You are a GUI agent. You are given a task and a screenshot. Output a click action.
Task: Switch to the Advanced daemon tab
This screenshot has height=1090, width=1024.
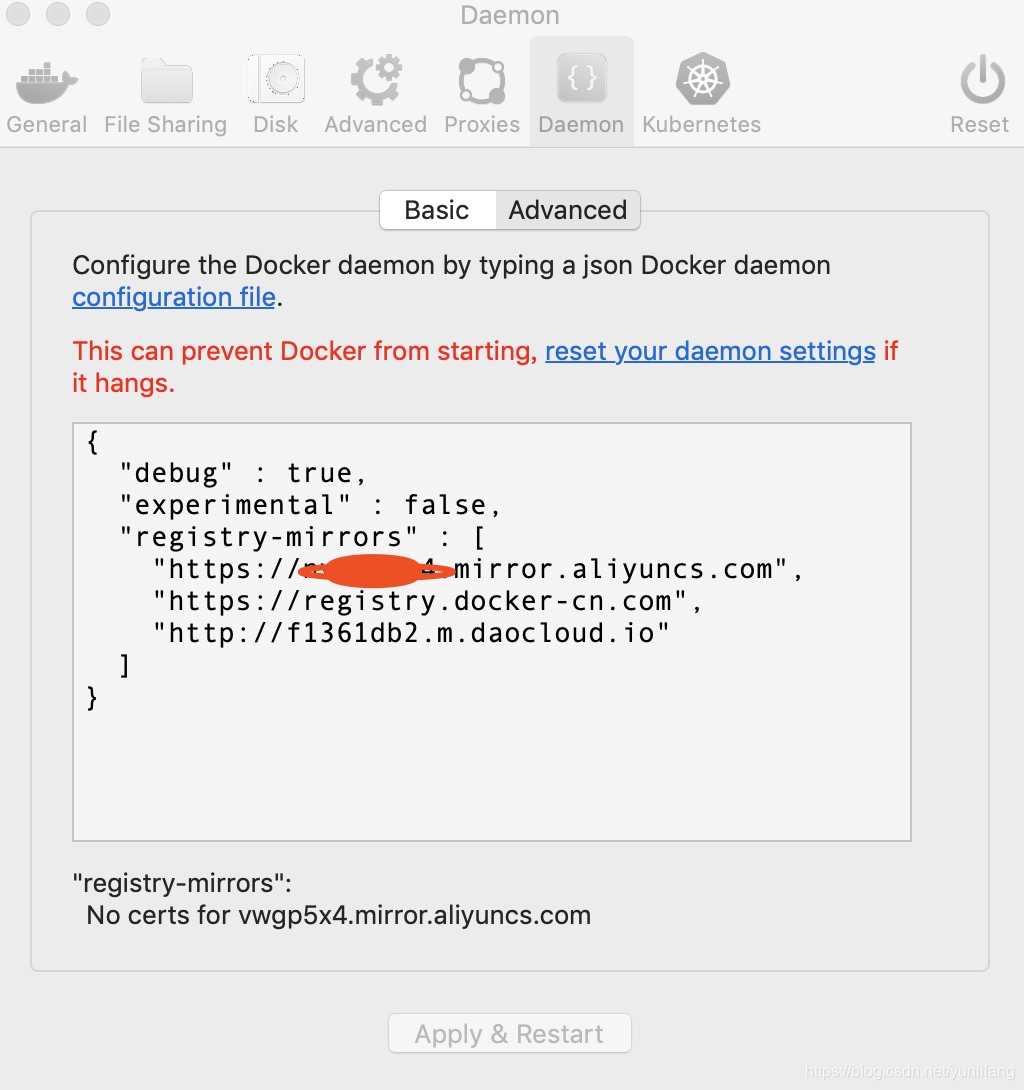[567, 210]
